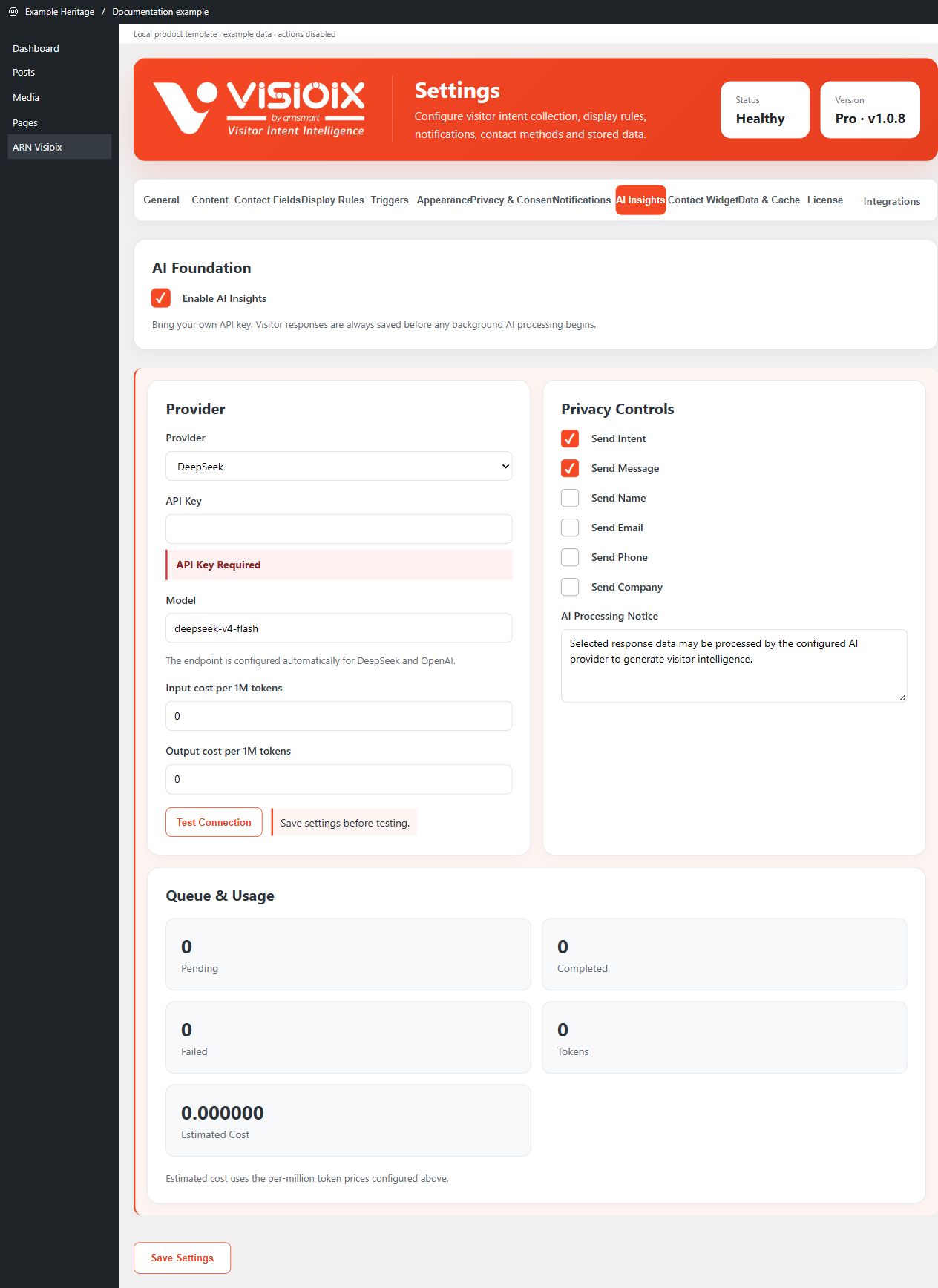Go to the Contact Fields tab

(267, 200)
